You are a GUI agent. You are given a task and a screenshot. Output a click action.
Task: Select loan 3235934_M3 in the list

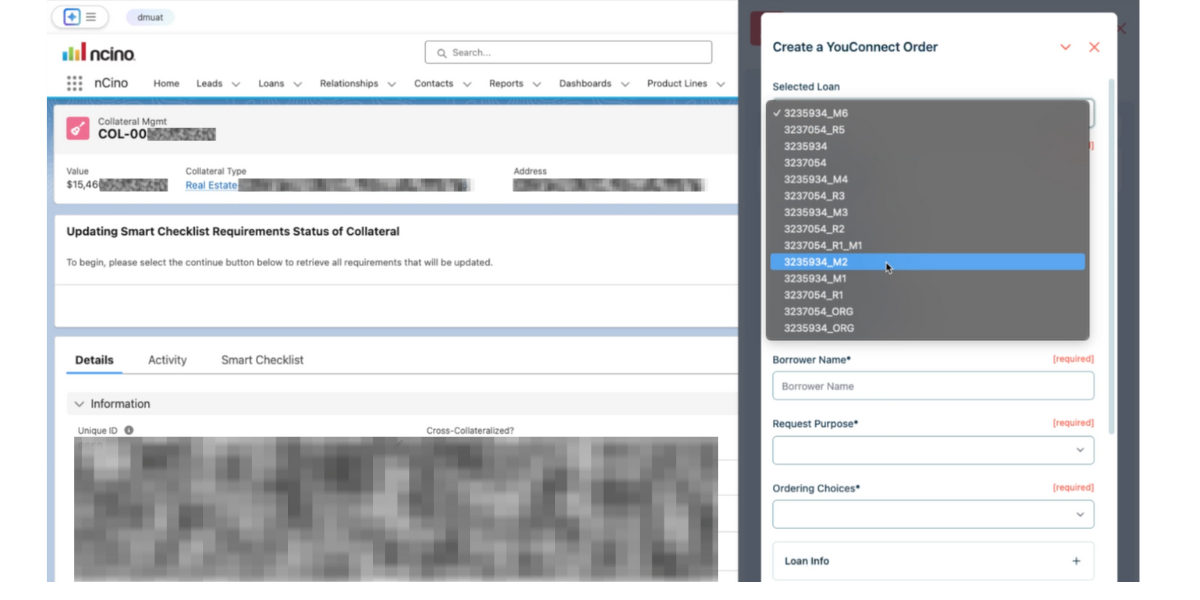tap(928, 212)
